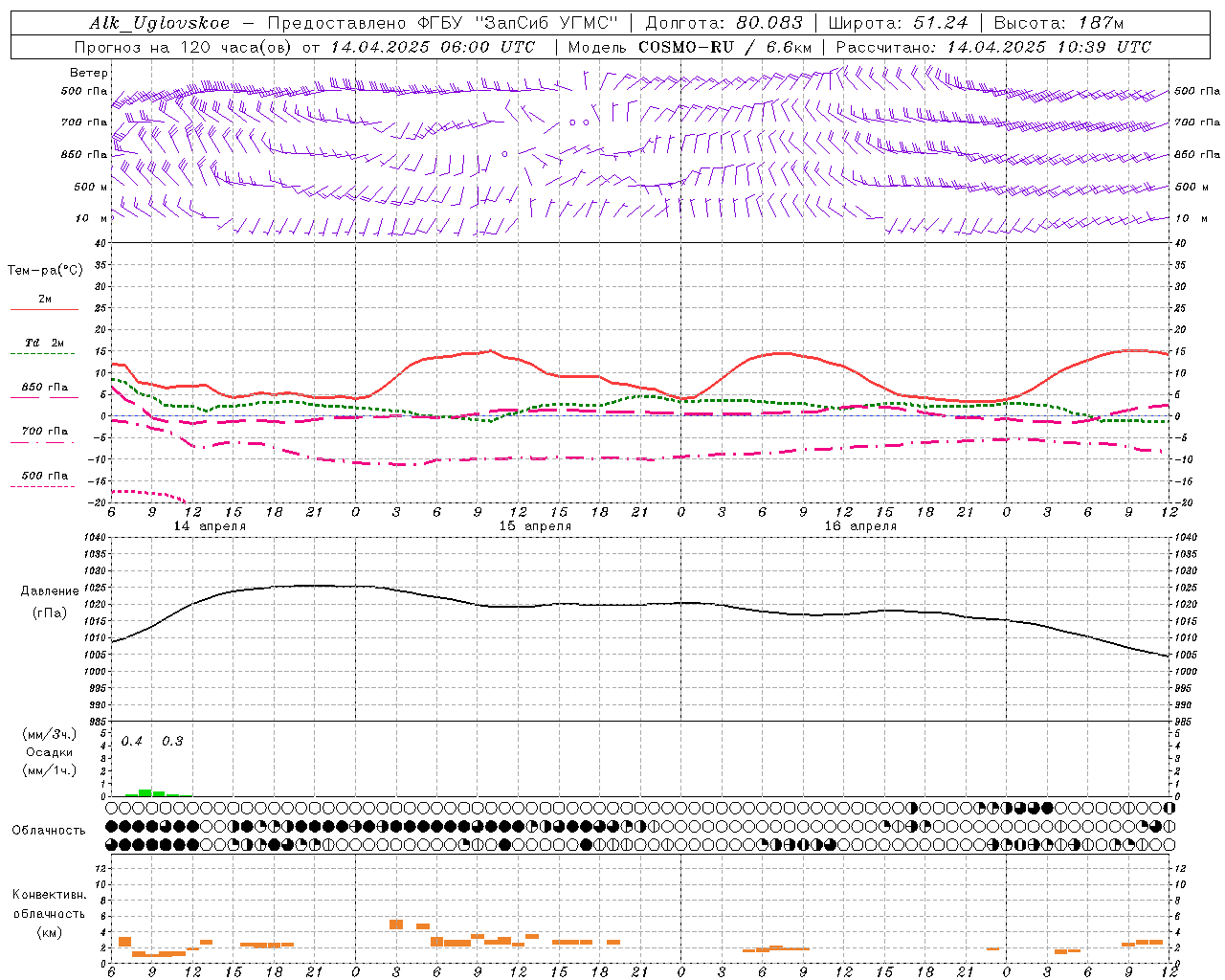Click 'Прогноз на 120 часа(ов)' forecast text

pyautogui.click(x=184, y=47)
